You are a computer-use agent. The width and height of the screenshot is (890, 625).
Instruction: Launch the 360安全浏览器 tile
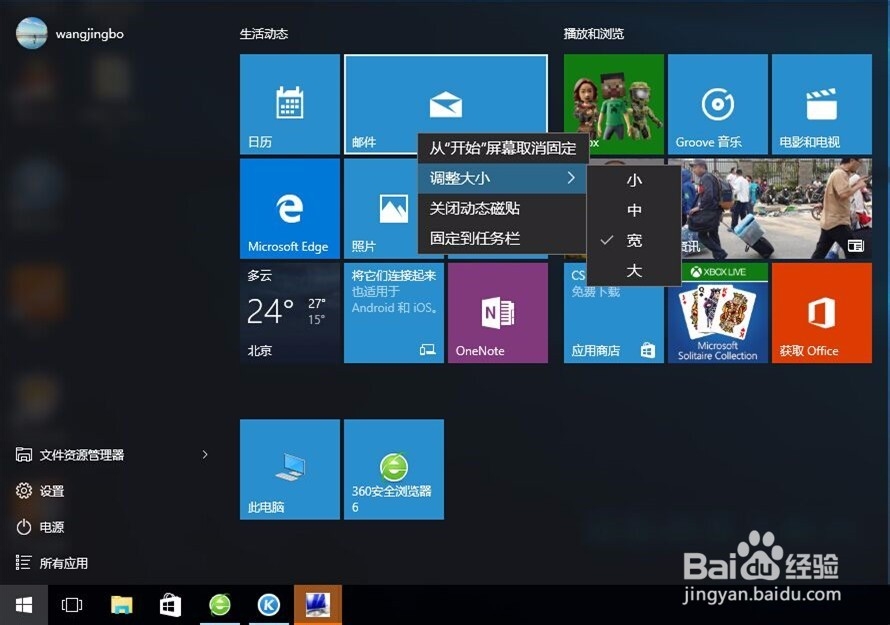tap(393, 469)
